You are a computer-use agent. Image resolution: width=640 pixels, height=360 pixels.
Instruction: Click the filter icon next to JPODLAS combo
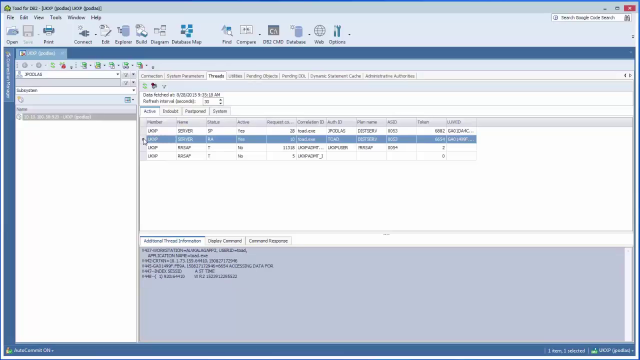tap(126, 75)
